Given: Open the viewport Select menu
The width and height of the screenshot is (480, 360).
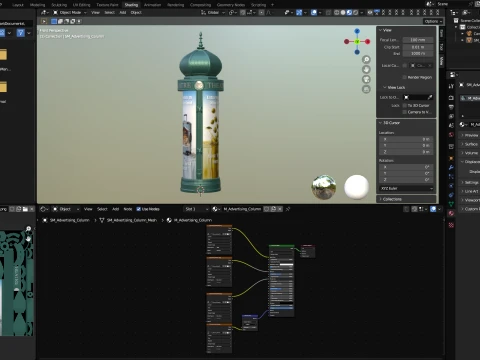Looking at the screenshot, I should tap(109, 12).
